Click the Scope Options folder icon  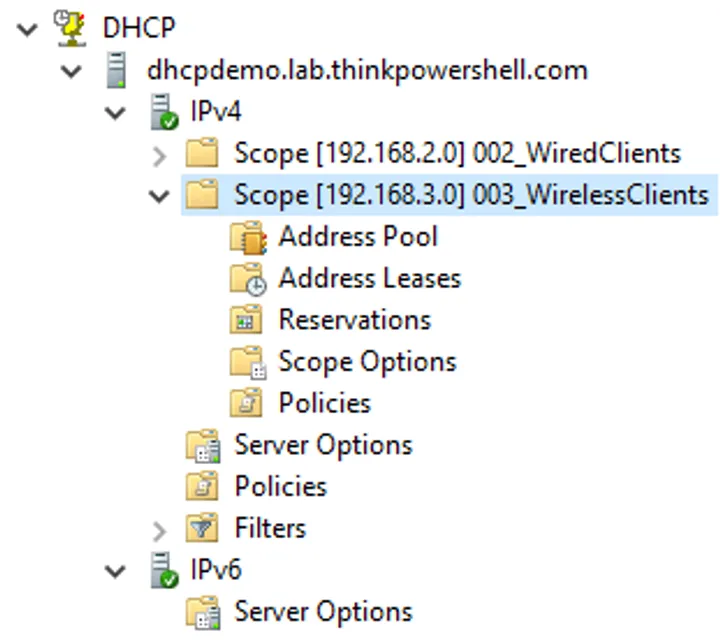click(x=246, y=362)
